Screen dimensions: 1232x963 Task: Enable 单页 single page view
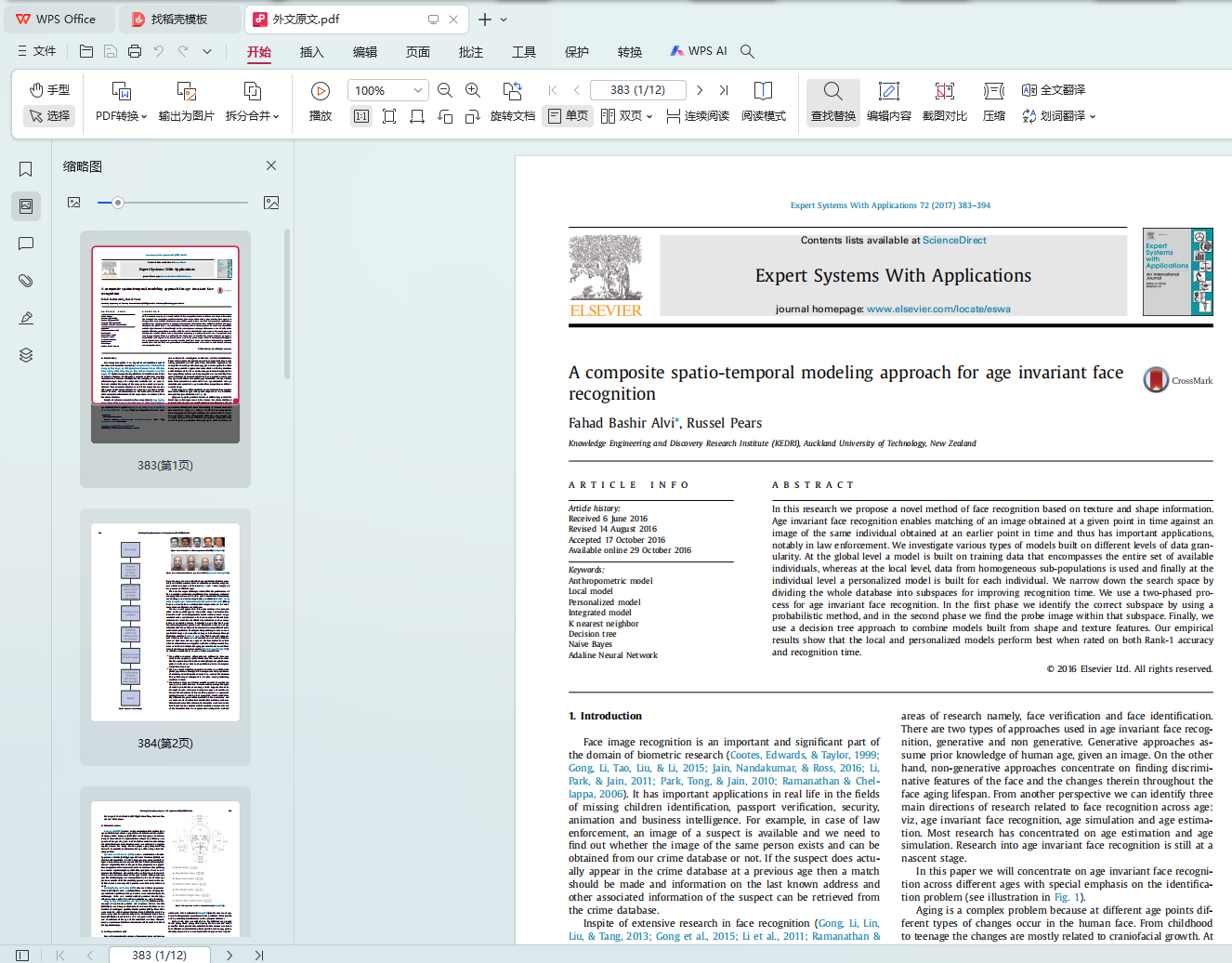(569, 116)
